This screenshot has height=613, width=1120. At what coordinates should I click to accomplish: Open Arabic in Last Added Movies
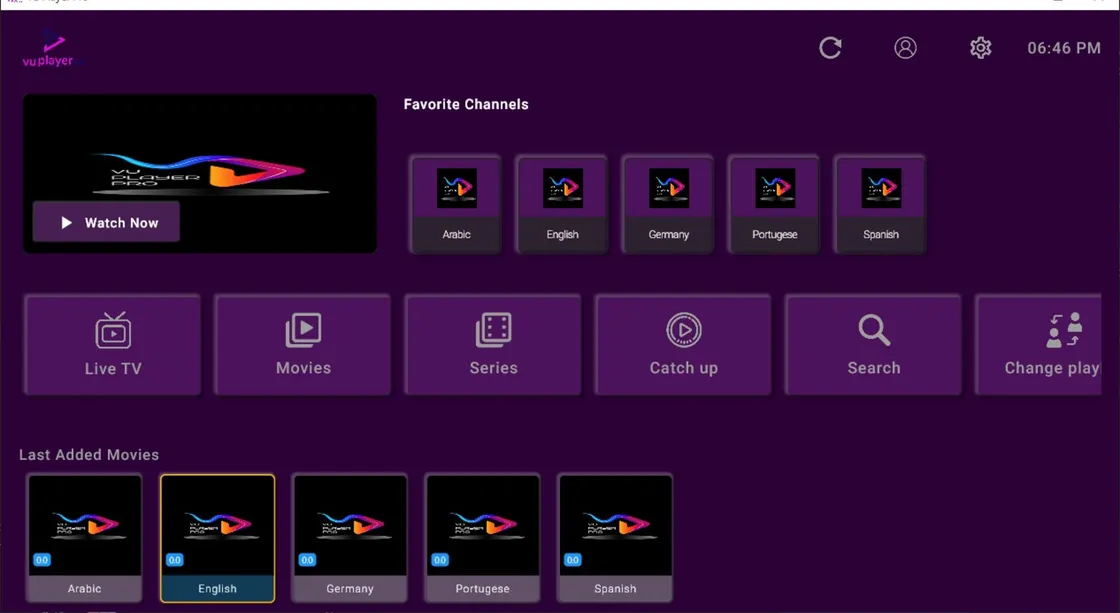coord(84,538)
